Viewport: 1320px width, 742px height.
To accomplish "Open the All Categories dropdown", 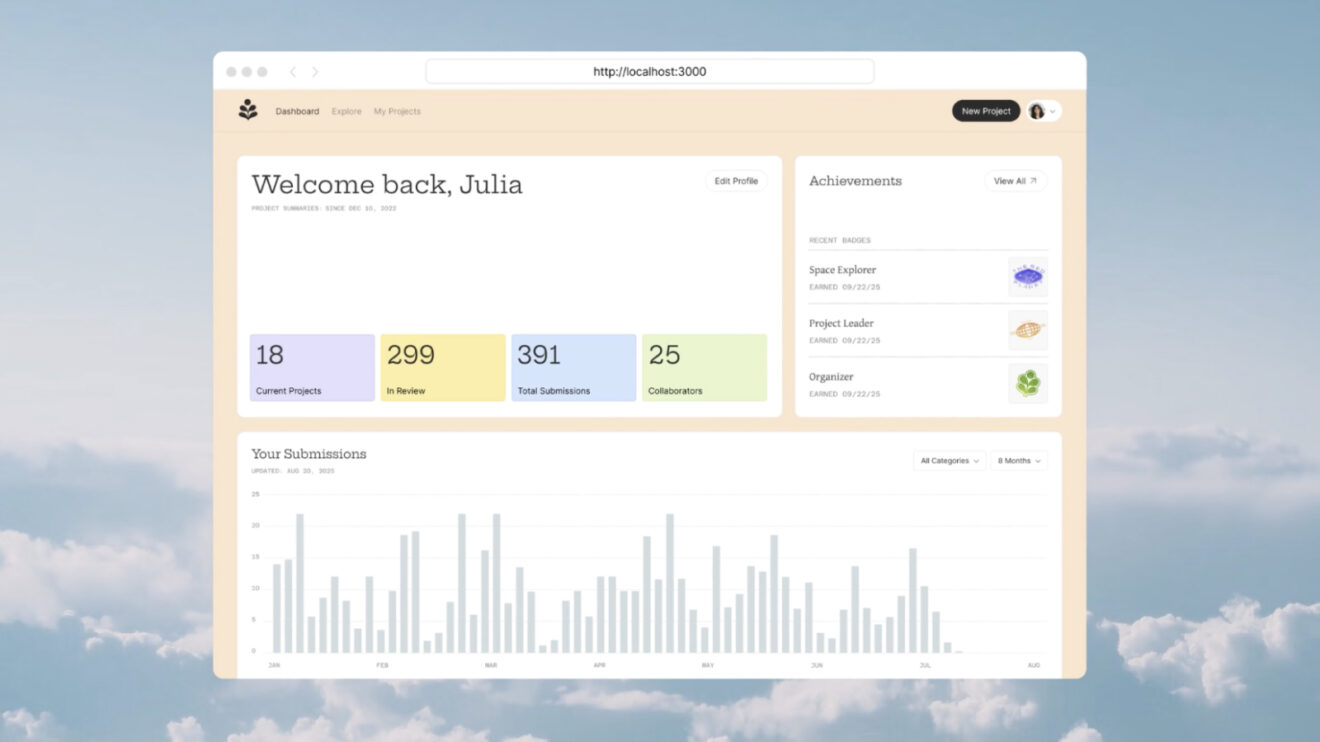I will [x=948, y=460].
